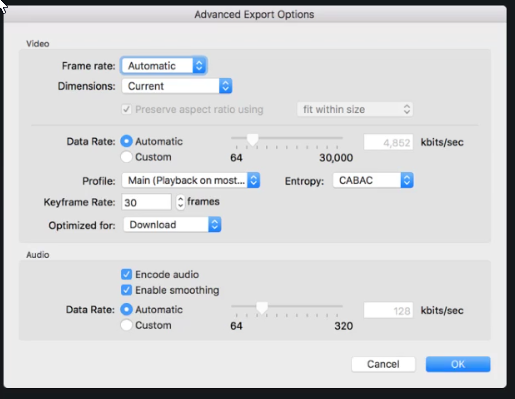515x399 pixels.
Task: Click the Advanced Export Options title text
Action: coord(254,14)
